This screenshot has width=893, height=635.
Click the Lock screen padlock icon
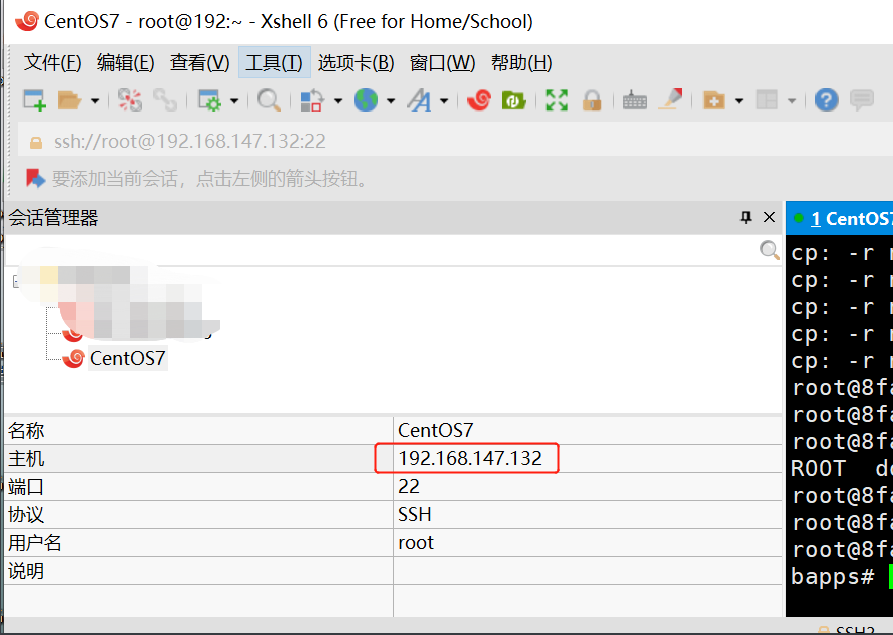coord(592,100)
